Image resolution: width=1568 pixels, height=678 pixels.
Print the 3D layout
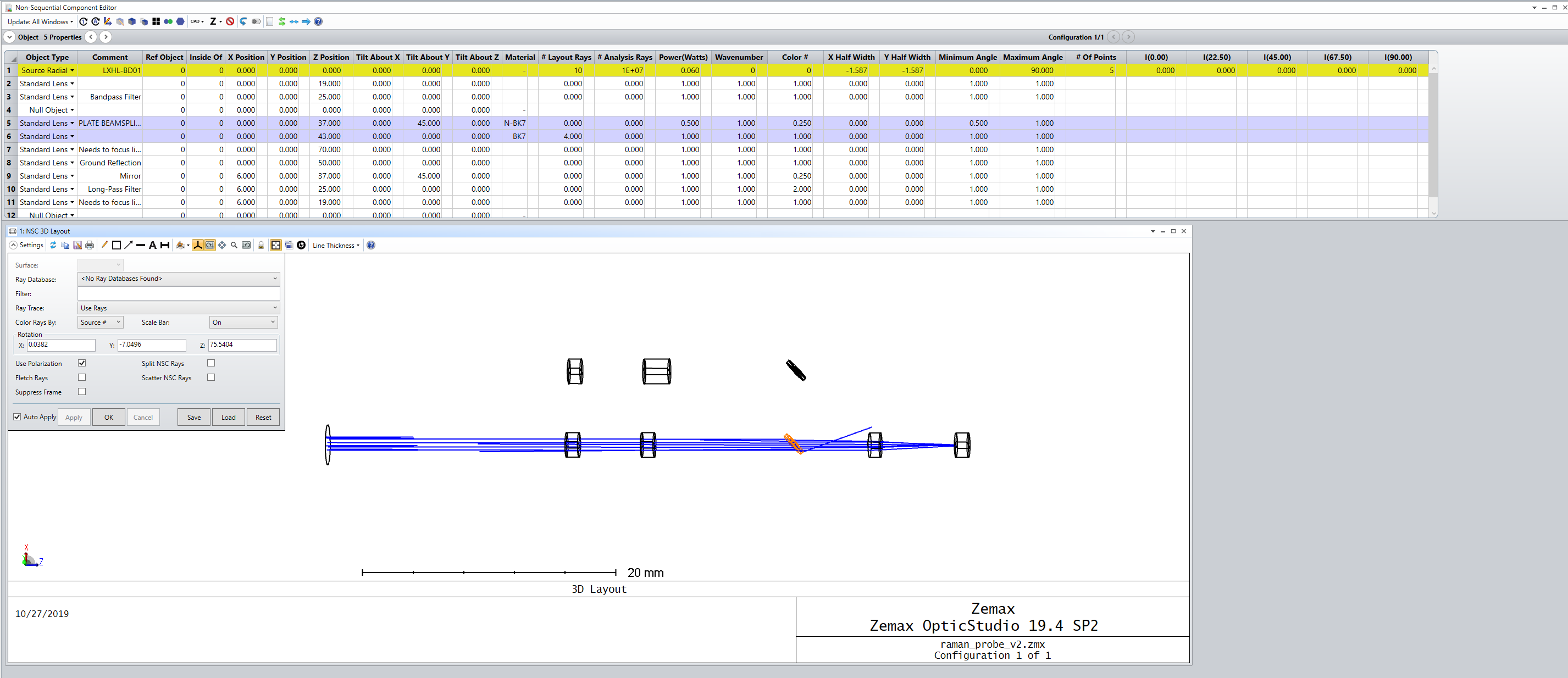click(90, 245)
